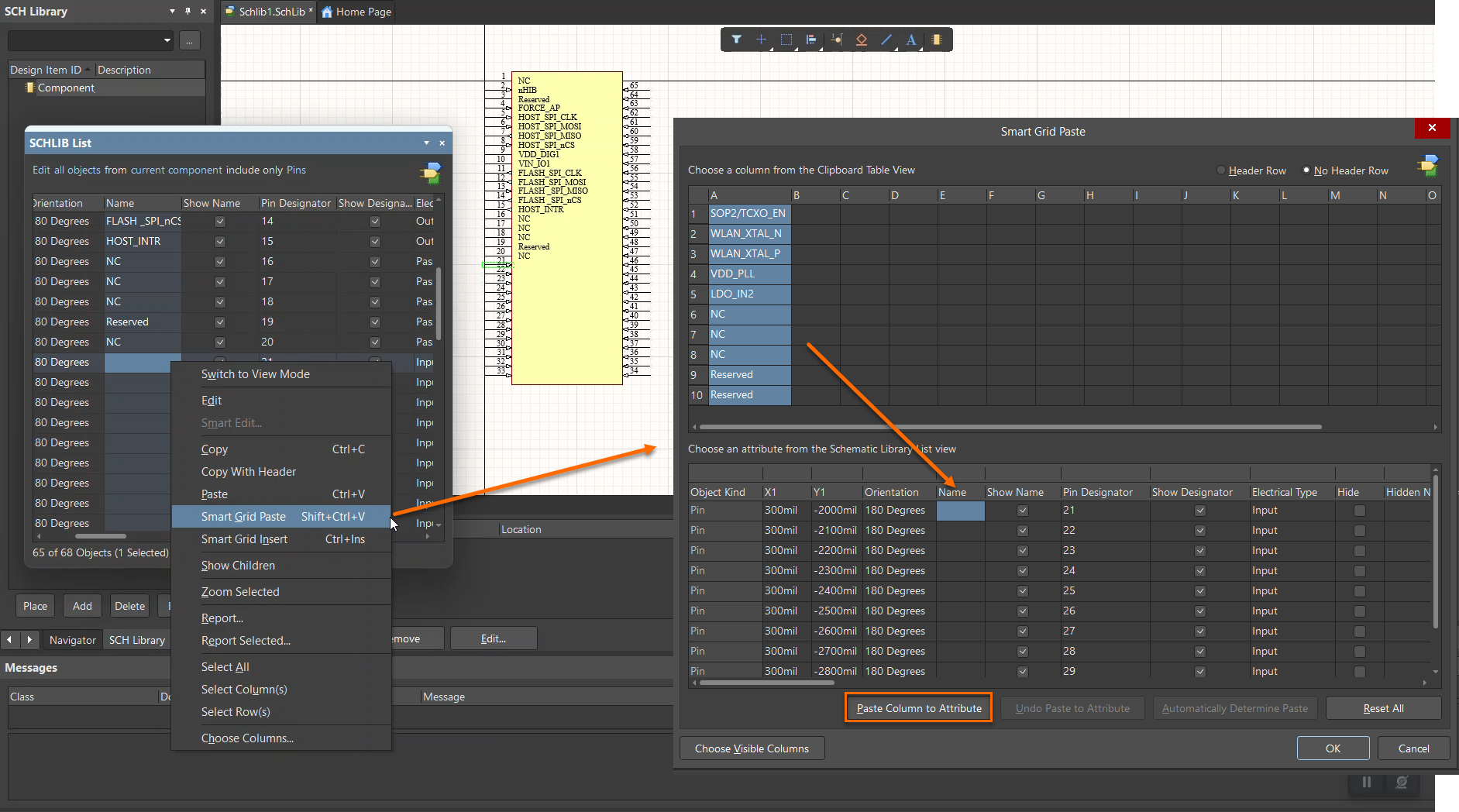Select the rectangular selection tool icon

coord(786,40)
